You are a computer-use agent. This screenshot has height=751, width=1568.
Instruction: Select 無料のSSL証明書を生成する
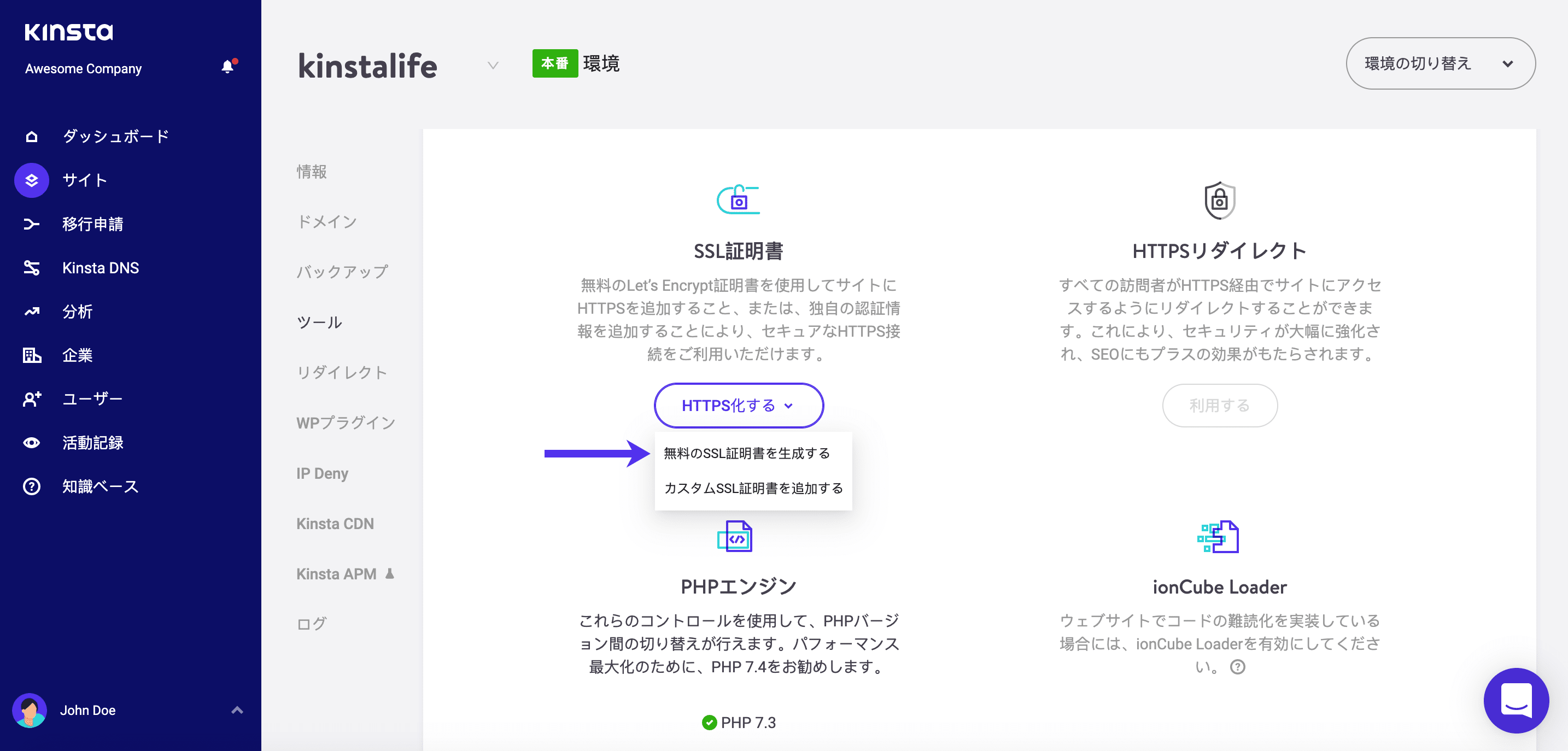(747, 454)
